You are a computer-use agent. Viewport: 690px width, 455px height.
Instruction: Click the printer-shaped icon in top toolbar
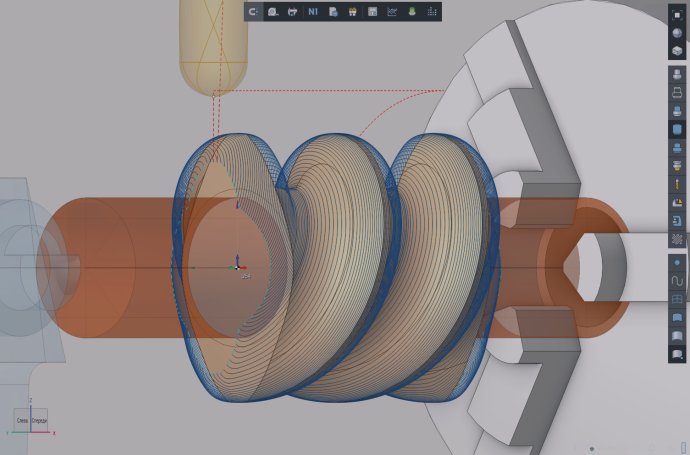[292, 12]
